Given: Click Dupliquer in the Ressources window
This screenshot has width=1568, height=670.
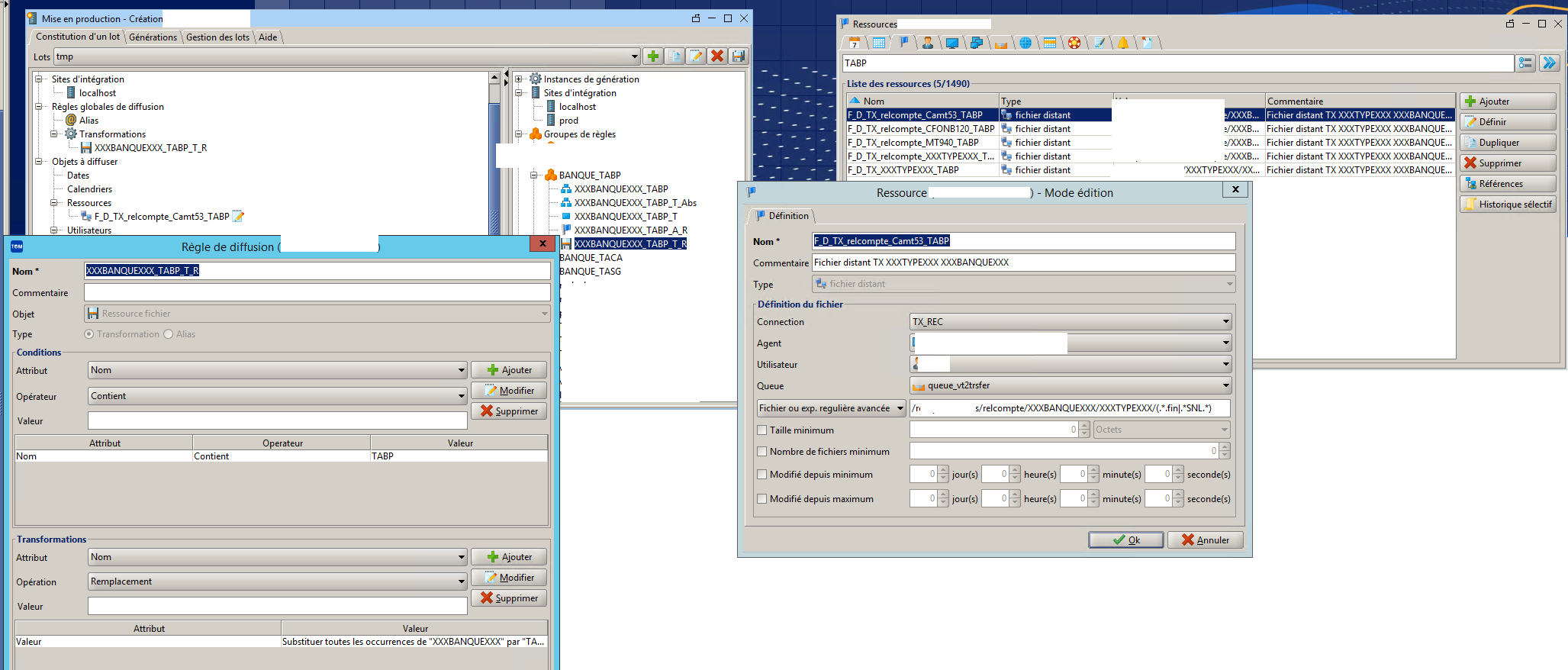Looking at the screenshot, I should [1508, 143].
